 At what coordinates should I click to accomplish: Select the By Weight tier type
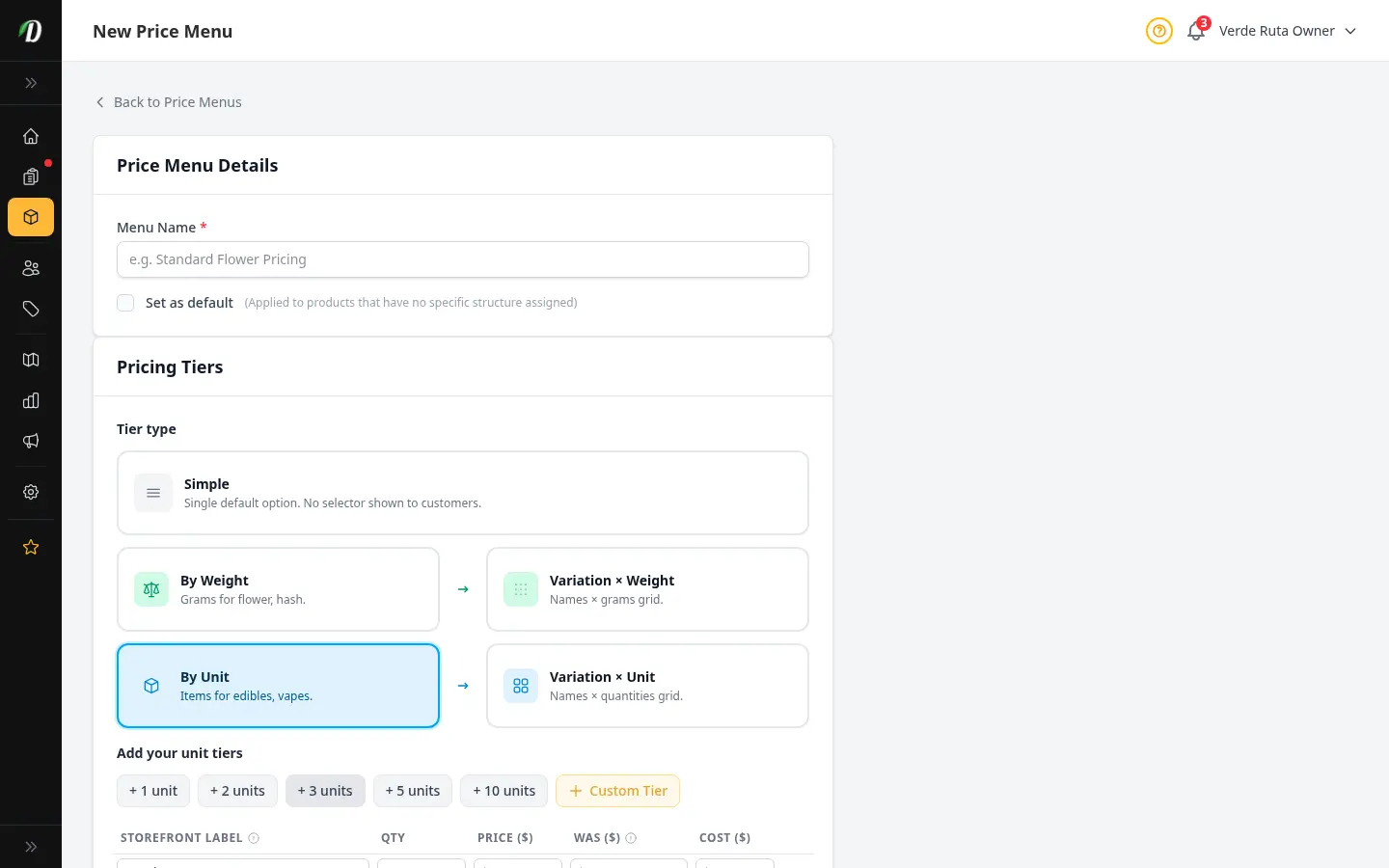coord(278,589)
